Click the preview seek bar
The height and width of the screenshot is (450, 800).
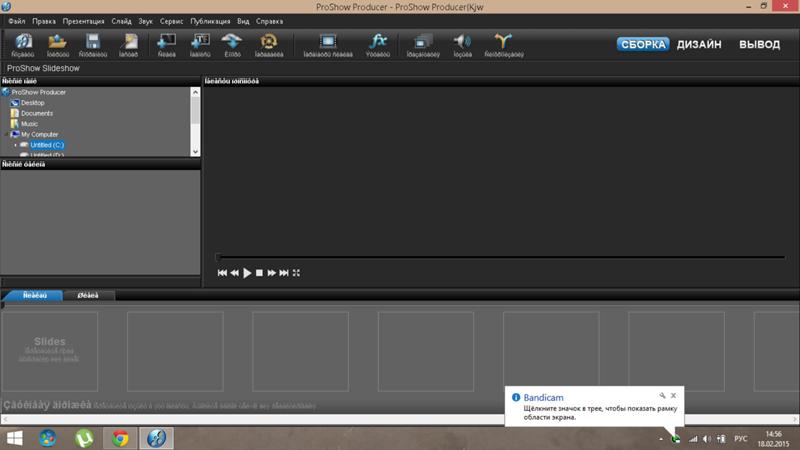pos(501,257)
